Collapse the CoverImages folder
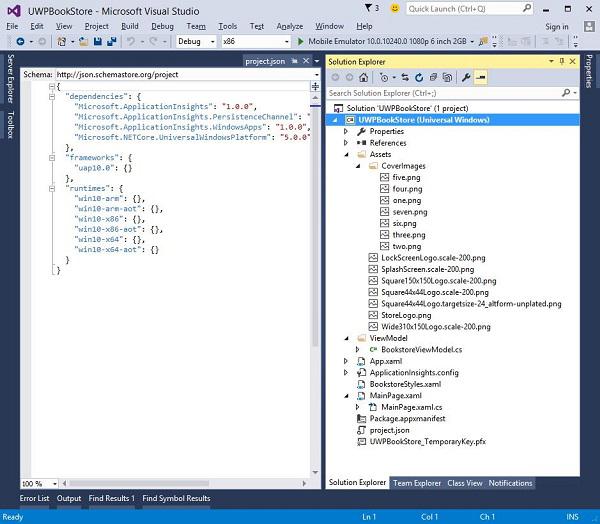Viewport: 600px width, 524px height. click(x=360, y=166)
